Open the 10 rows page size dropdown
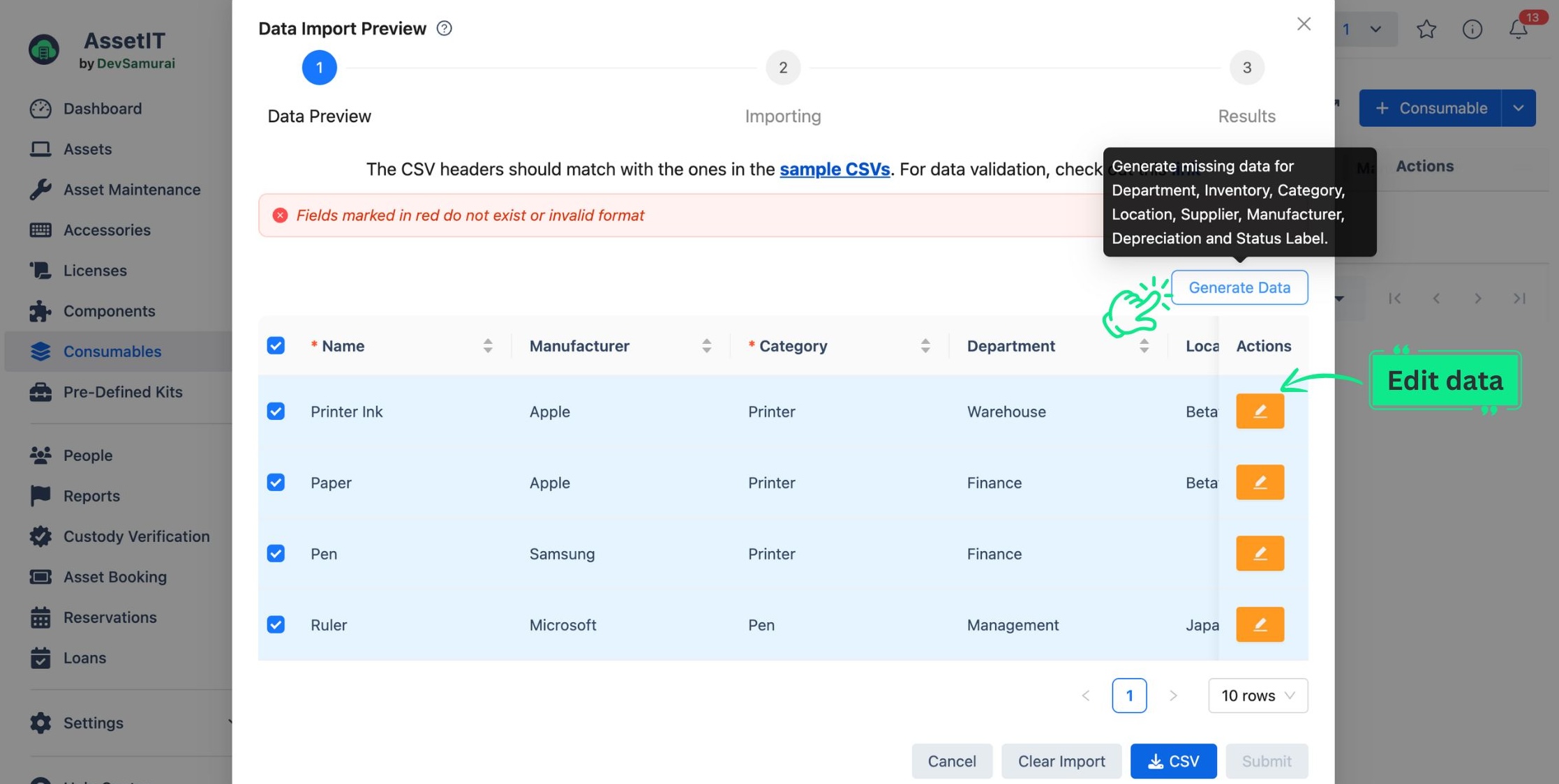 pyautogui.click(x=1257, y=695)
